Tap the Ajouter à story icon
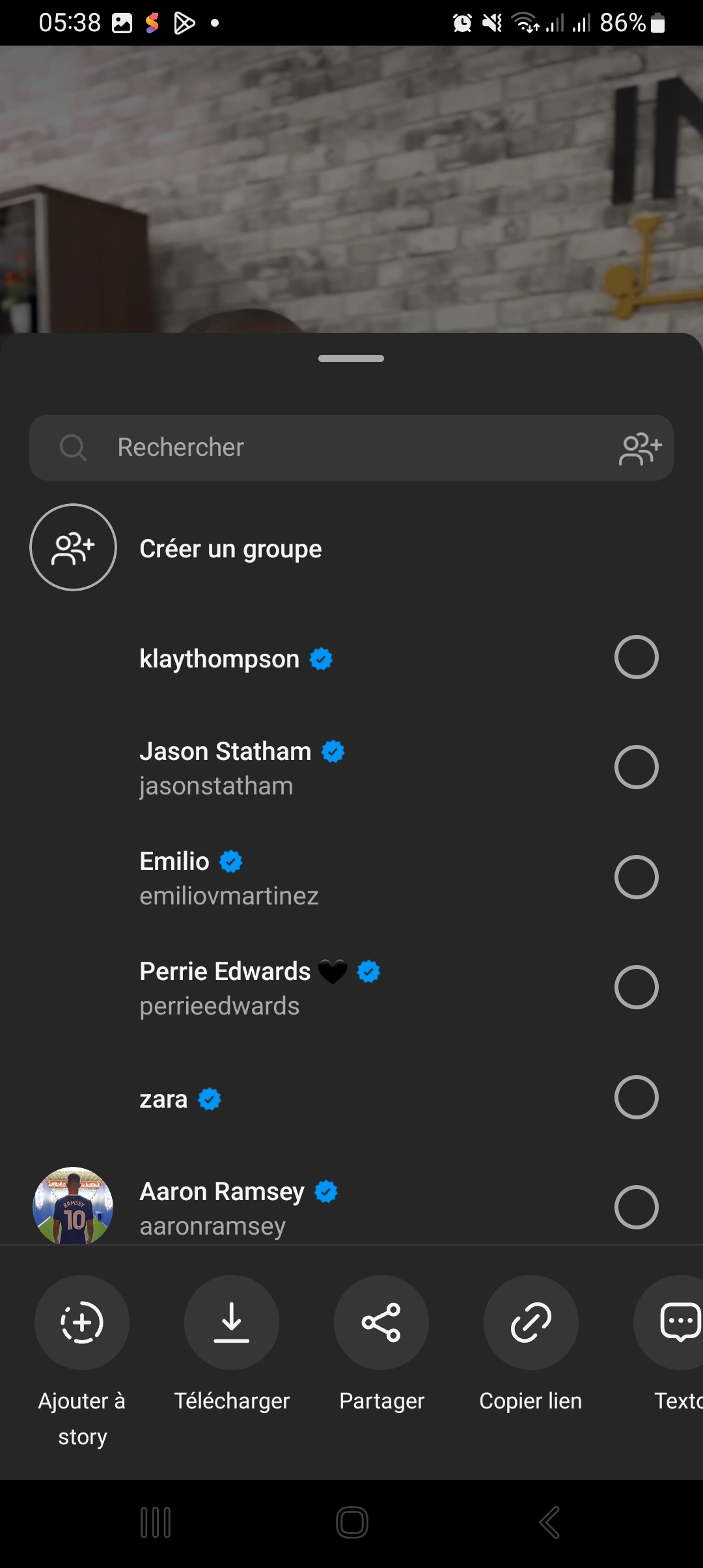 (x=82, y=1323)
